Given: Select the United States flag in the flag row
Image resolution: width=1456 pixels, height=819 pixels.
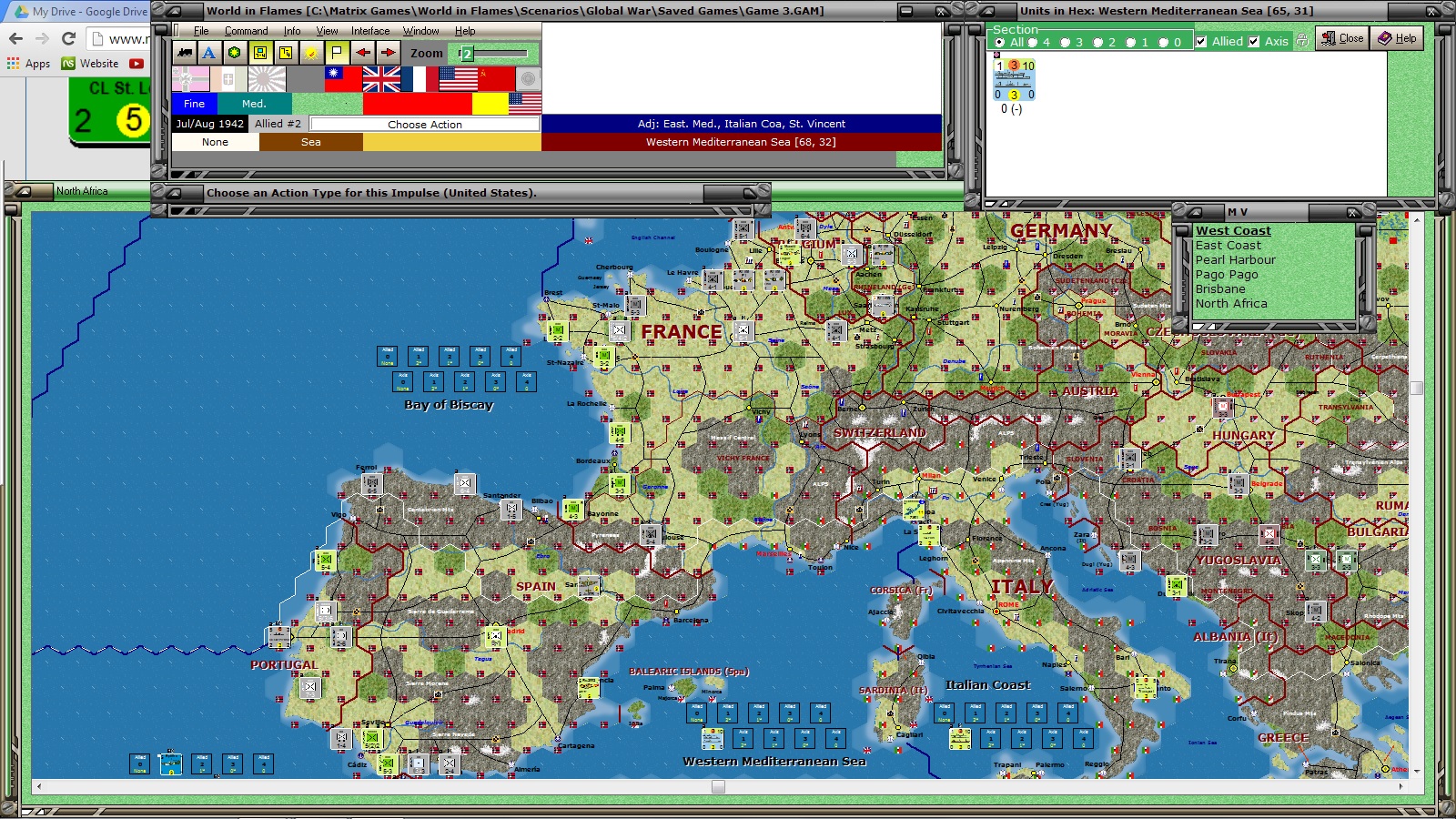Looking at the screenshot, I should (x=458, y=79).
